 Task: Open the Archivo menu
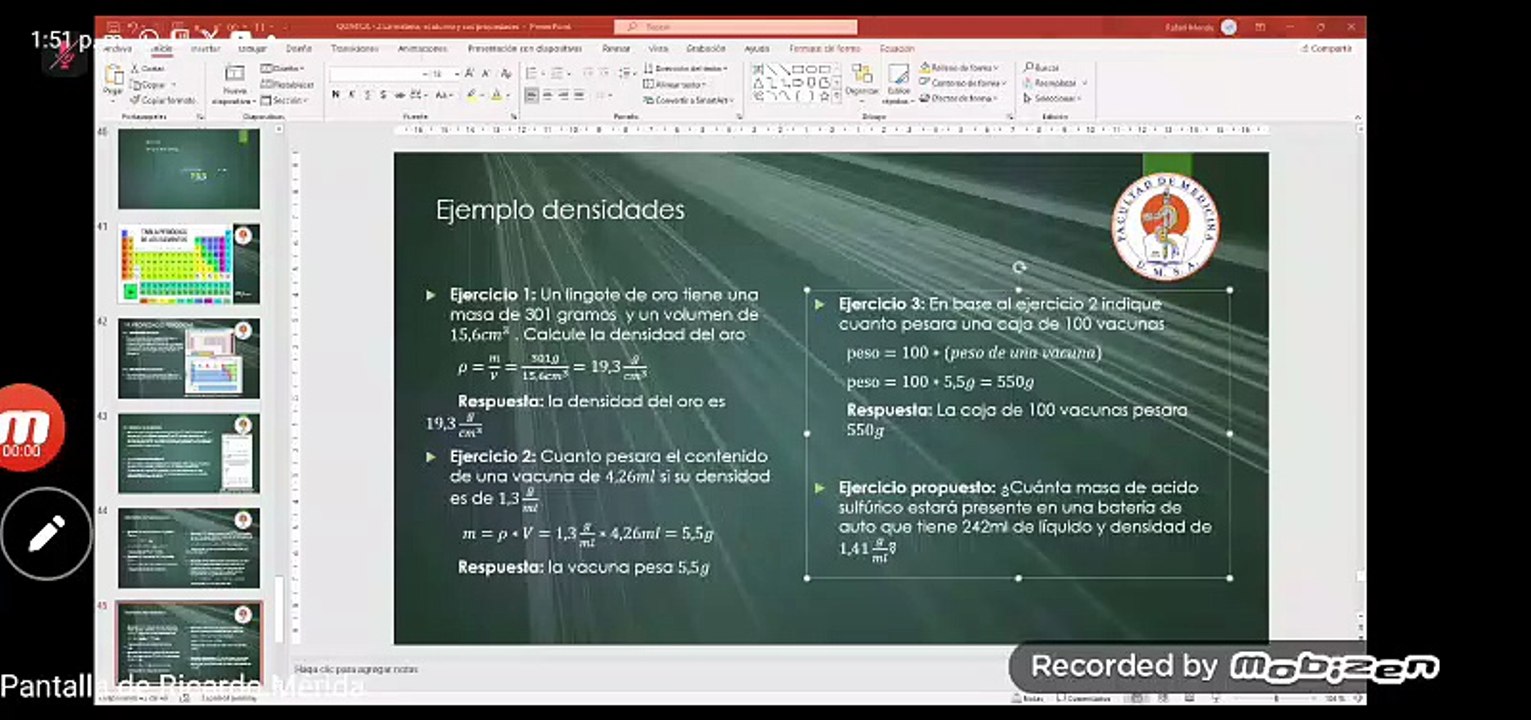tap(117, 48)
